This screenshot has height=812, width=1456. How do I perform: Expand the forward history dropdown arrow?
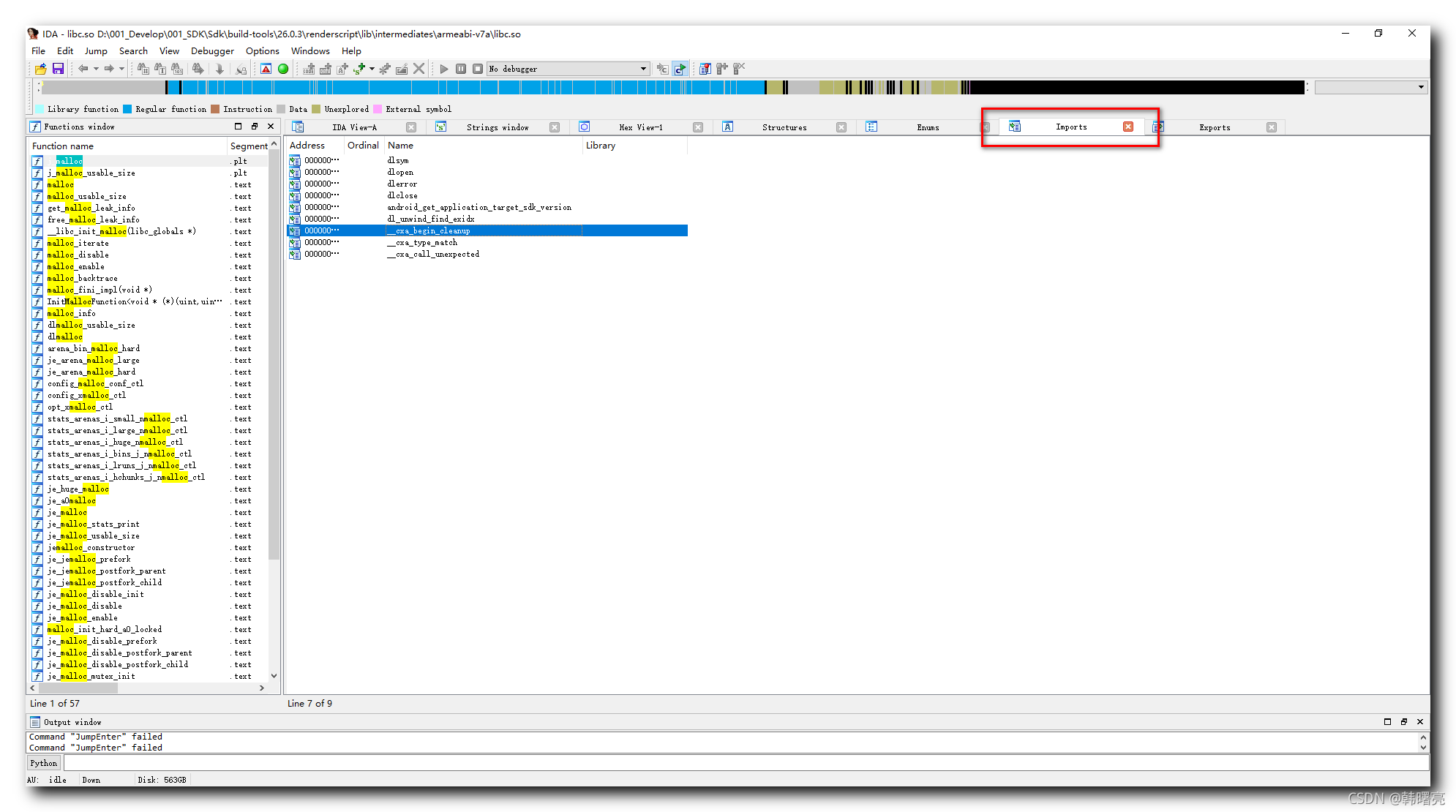pyautogui.click(x=121, y=69)
